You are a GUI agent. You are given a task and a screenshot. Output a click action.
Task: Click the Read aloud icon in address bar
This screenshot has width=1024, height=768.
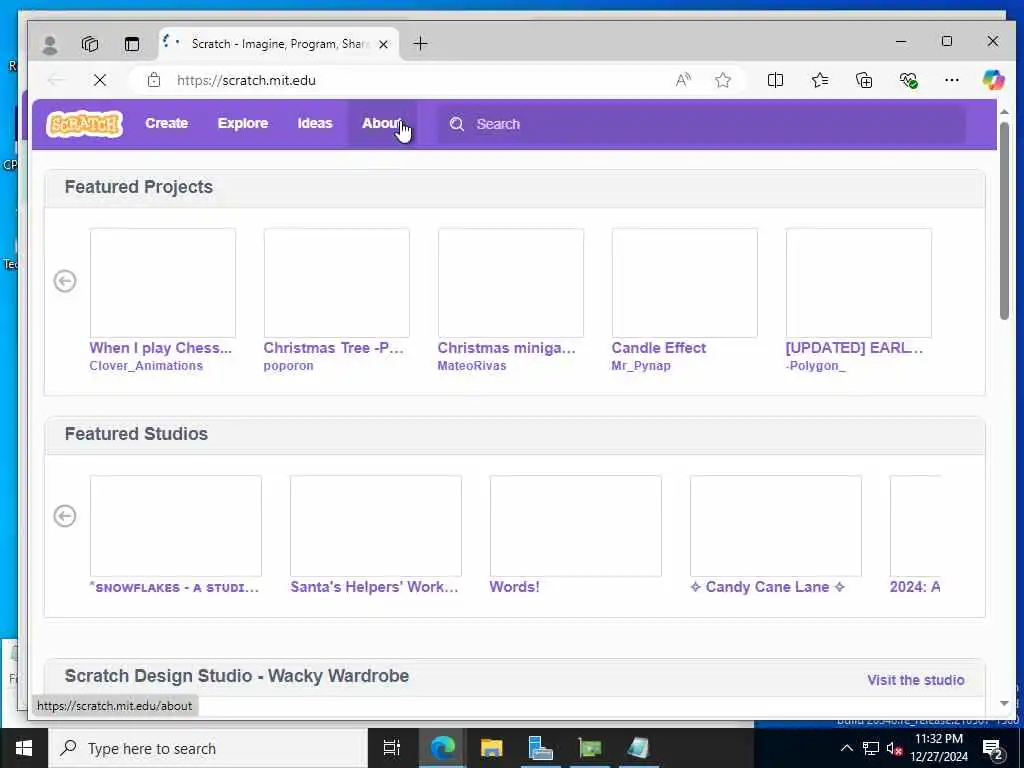tap(683, 80)
